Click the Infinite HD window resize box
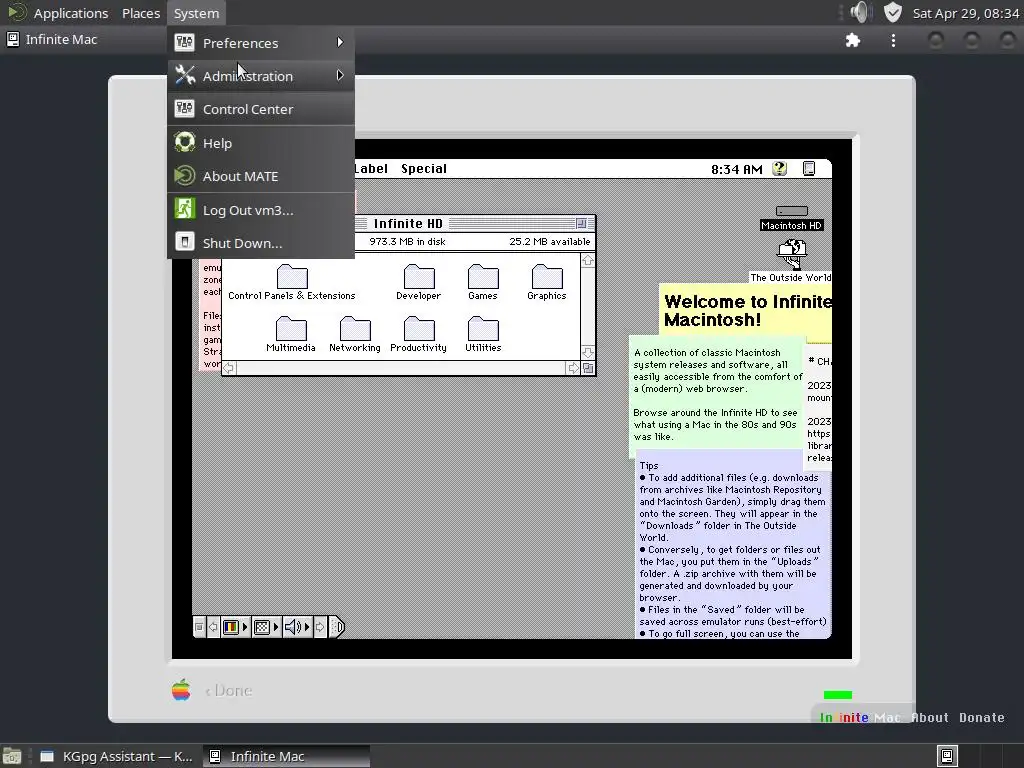The width and height of the screenshot is (1024, 768). click(x=588, y=368)
